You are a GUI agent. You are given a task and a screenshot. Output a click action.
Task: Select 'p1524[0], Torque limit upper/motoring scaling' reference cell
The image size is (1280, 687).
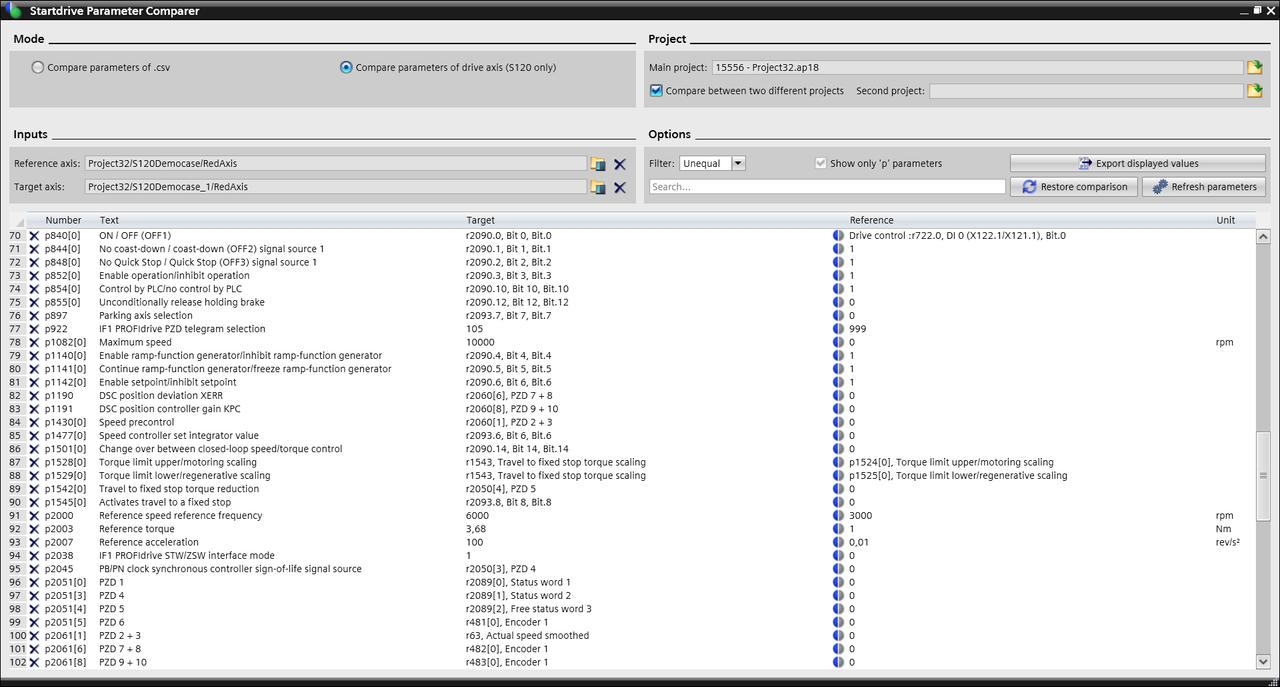tap(951, 462)
